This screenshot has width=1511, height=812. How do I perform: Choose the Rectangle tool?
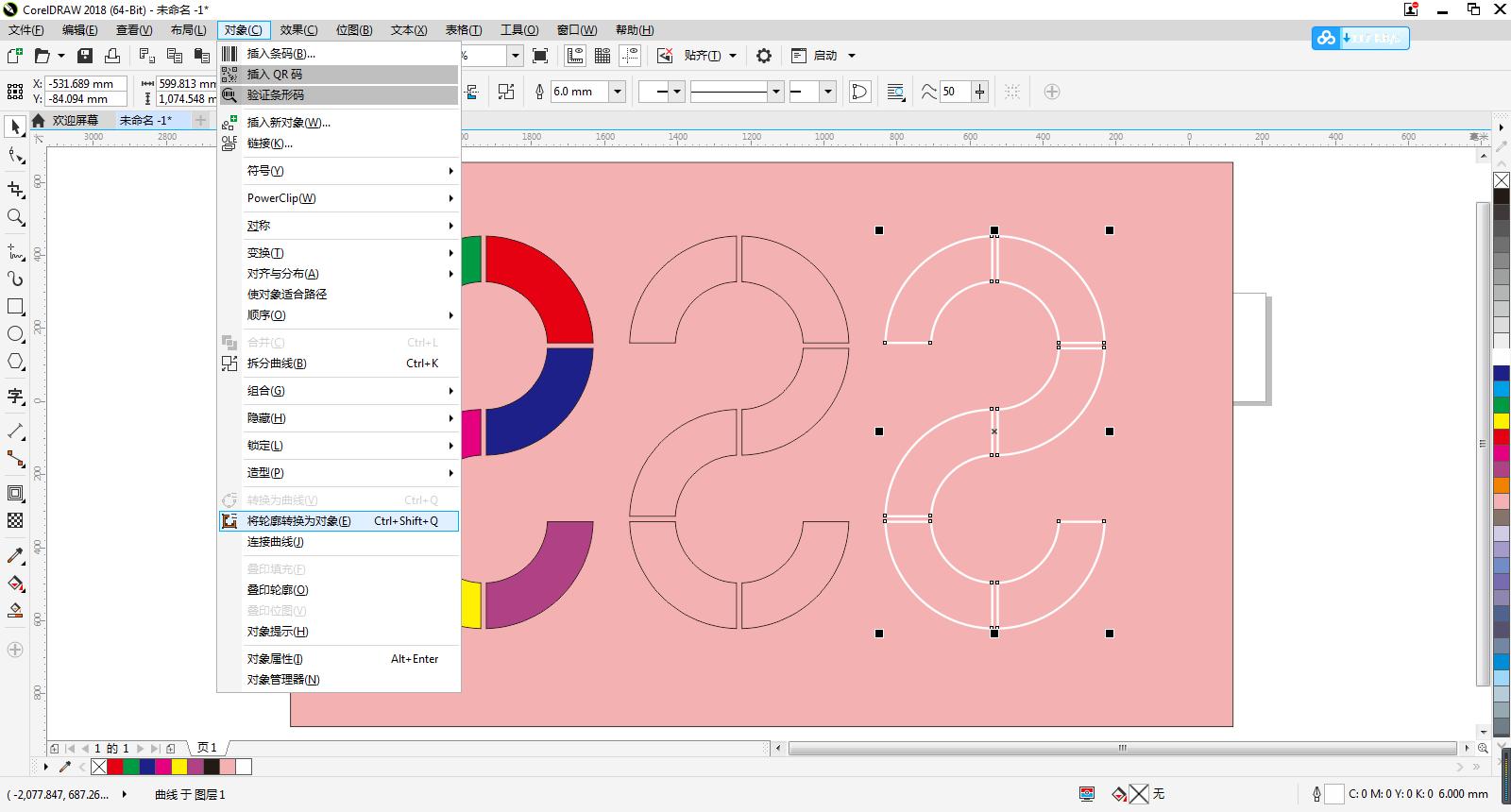[15, 307]
